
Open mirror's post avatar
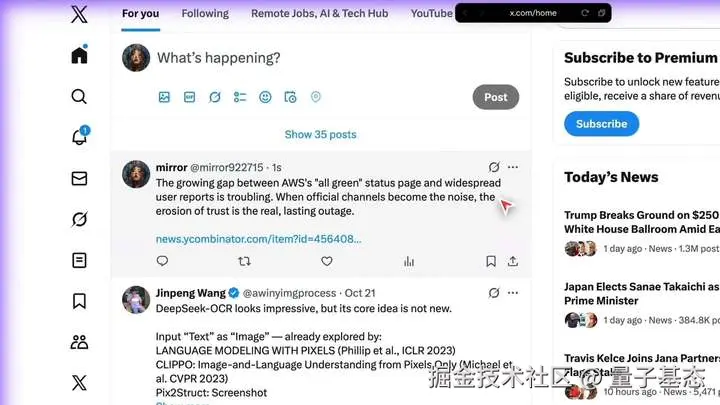click(x=136, y=174)
